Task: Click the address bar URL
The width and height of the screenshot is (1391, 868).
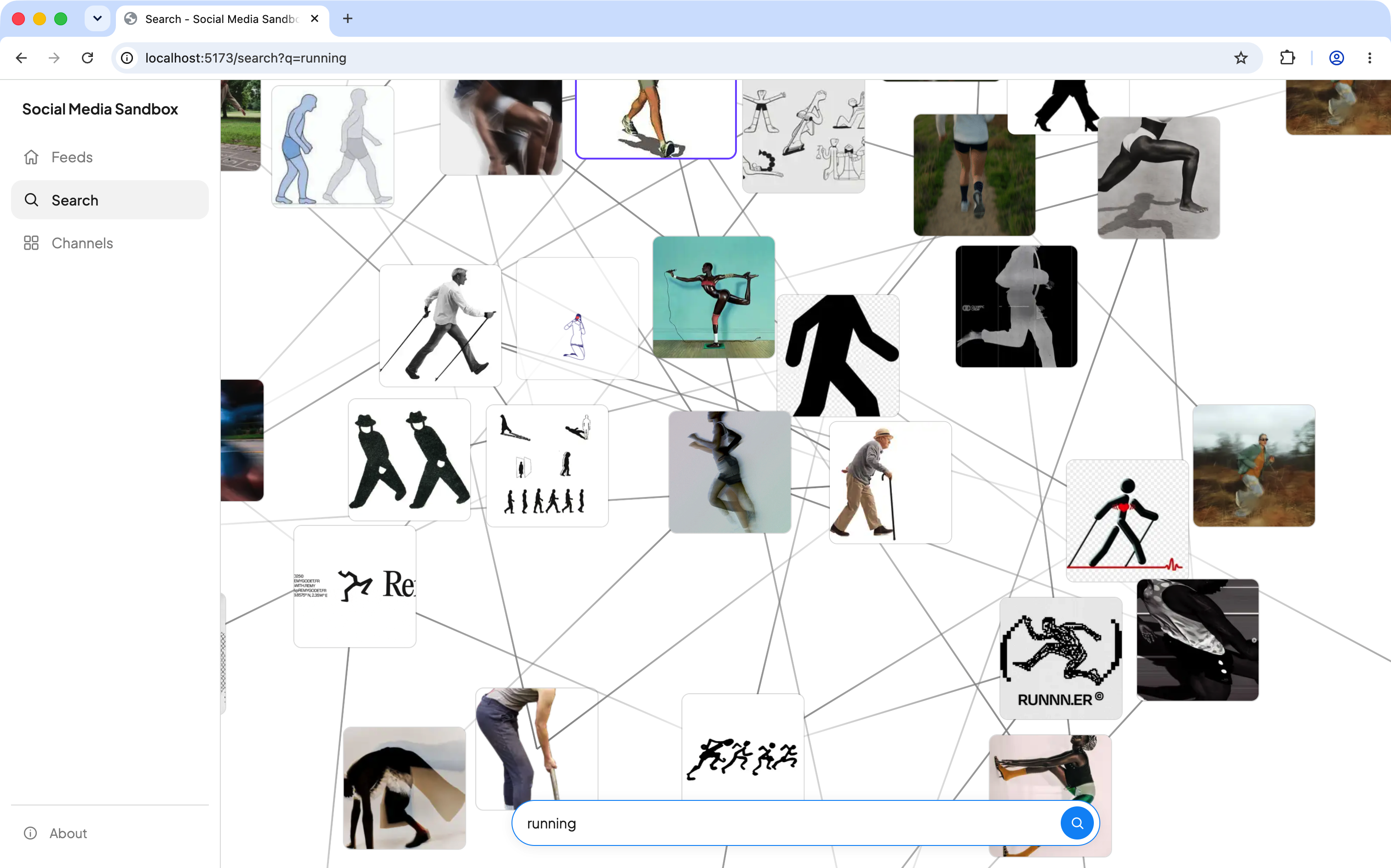Action: pos(246,58)
